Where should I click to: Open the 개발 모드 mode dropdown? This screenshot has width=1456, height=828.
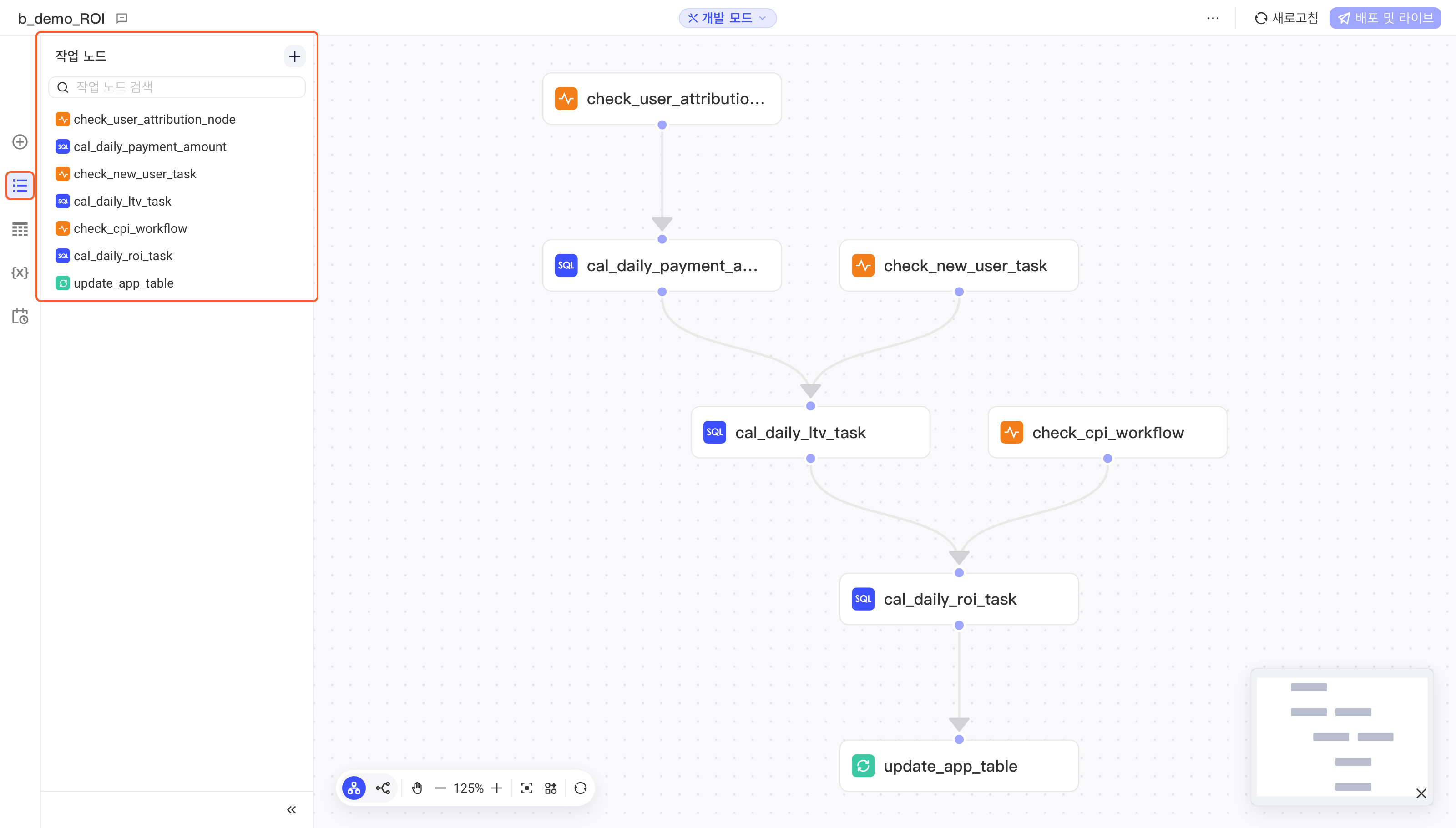[728, 18]
